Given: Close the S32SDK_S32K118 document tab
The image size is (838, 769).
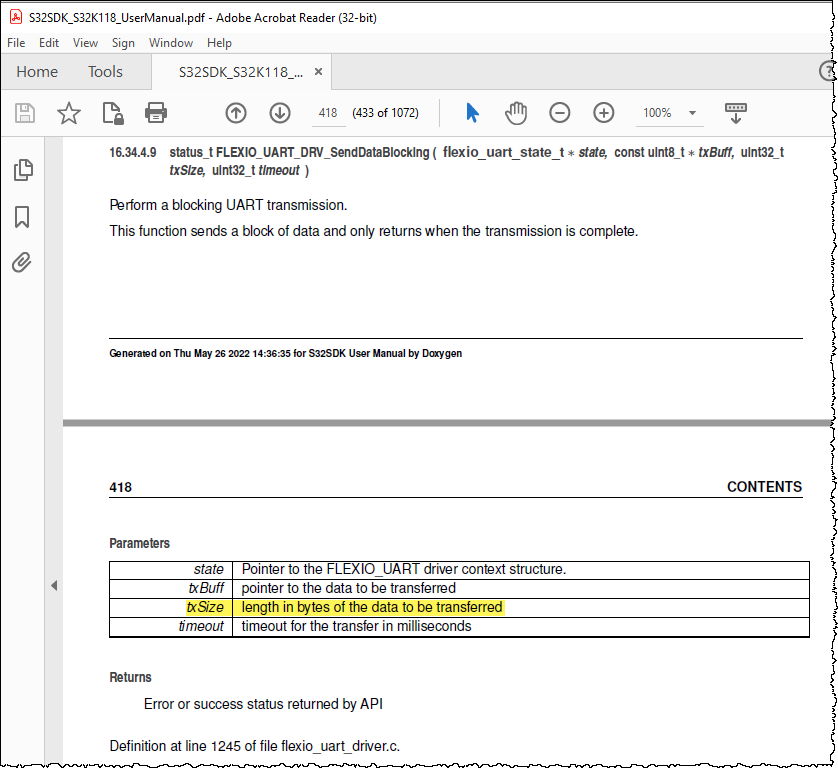Looking at the screenshot, I should point(319,72).
